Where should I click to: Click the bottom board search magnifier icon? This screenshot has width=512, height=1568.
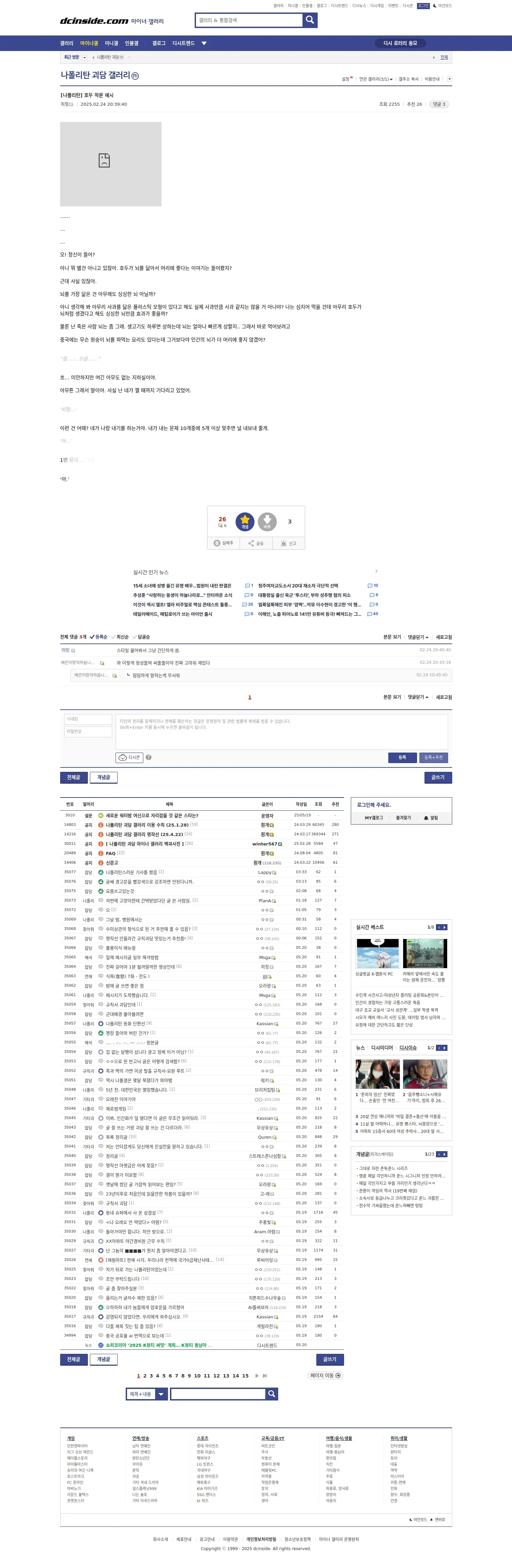tap(272, 1393)
